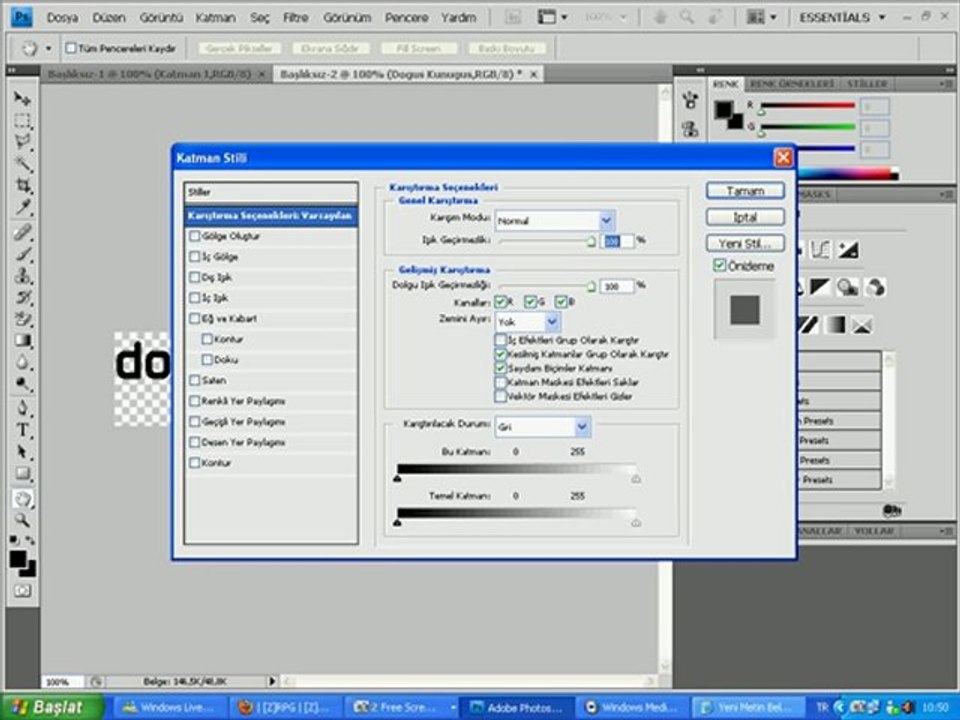Screen dimensions: 960x720
Task: Select the Rectangle shape tool
Action: 22,473
